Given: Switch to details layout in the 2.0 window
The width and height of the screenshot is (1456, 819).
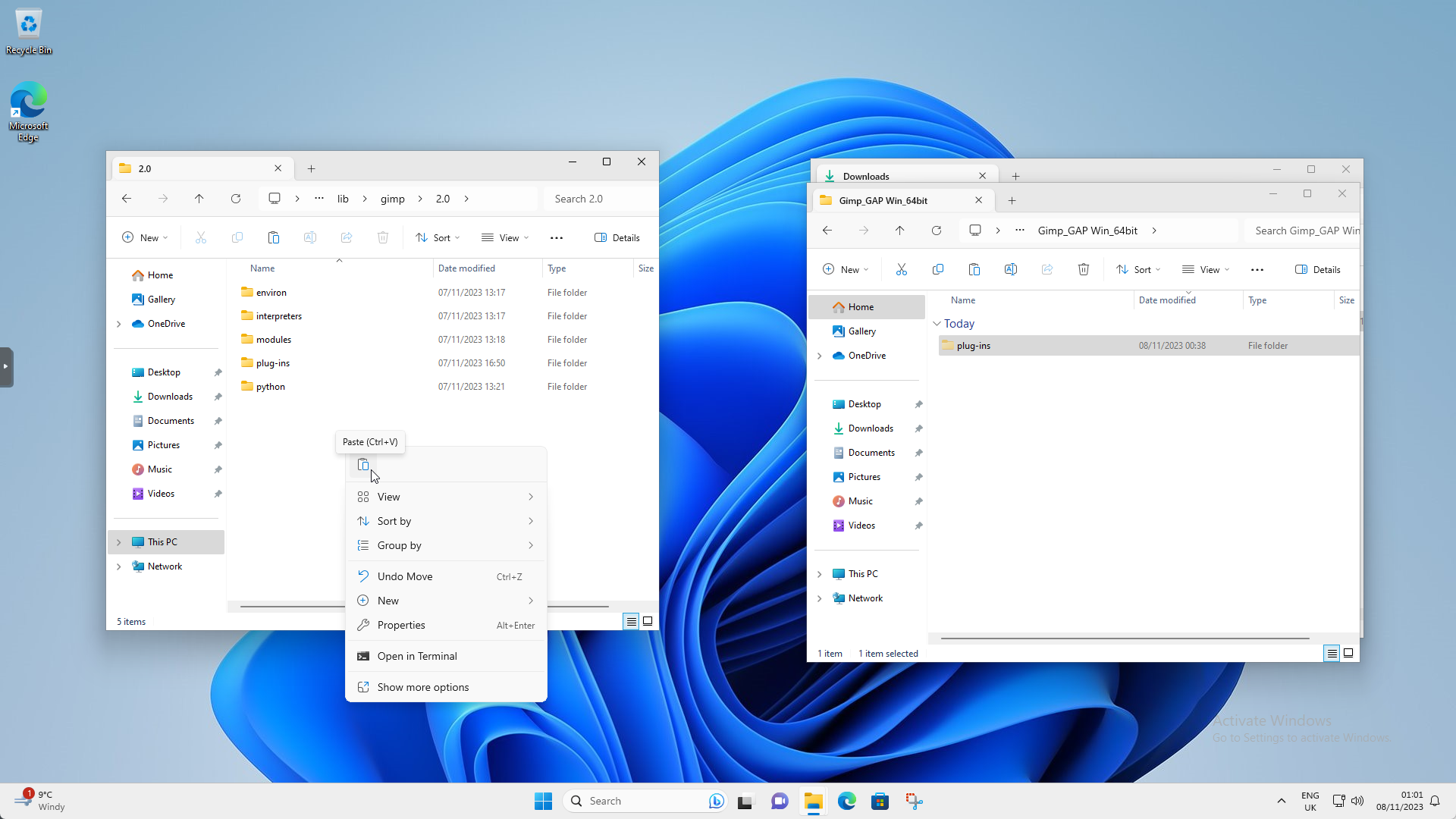Looking at the screenshot, I should [631, 621].
